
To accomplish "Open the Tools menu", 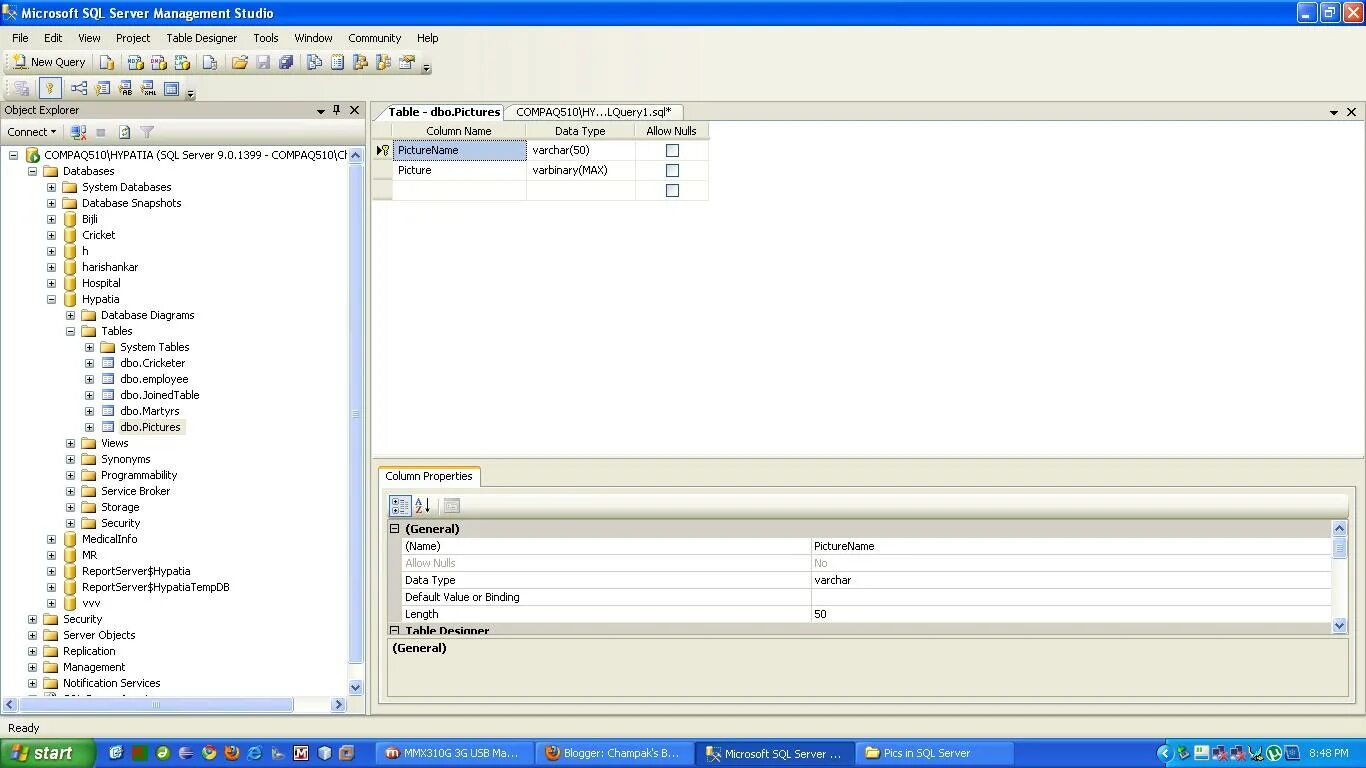I will pos(265,38).
